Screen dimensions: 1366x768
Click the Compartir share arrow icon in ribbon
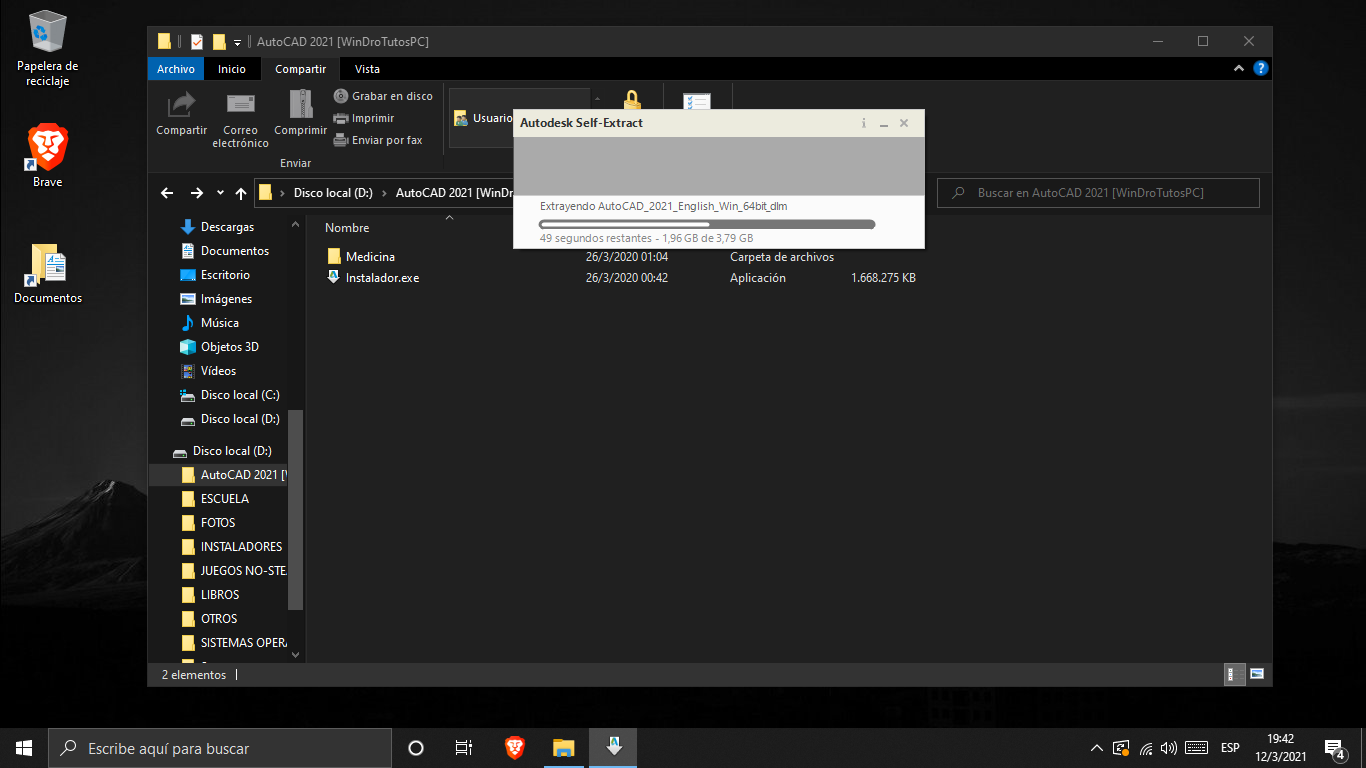pyautogui.click(x=181, y=104)
